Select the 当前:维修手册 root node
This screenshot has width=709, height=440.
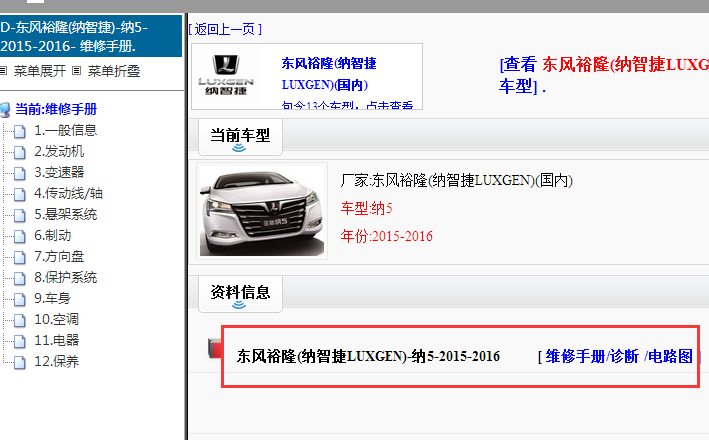[x=56, y=109]
